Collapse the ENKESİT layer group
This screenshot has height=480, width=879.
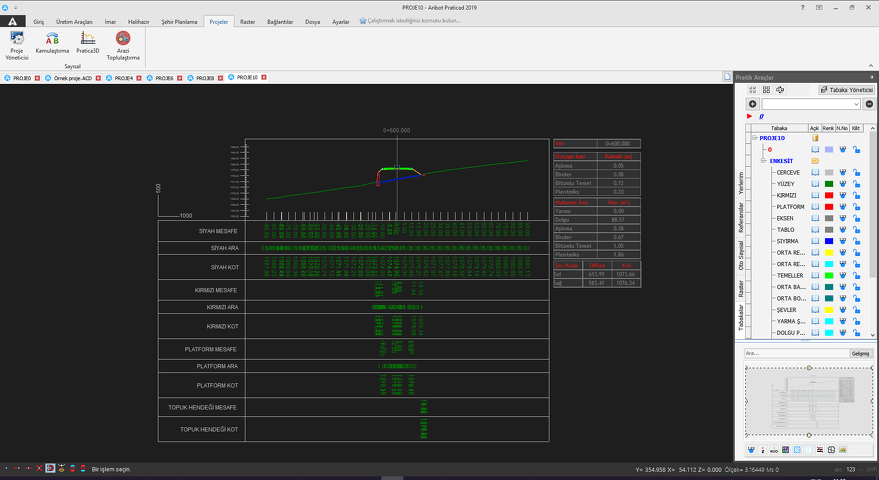[x=763, y=160]
